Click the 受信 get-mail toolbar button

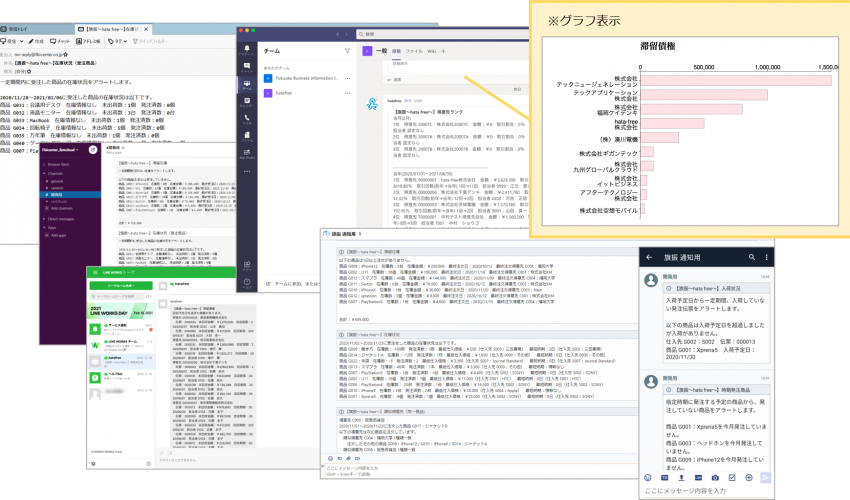pyautogui.click(x=8, y=41)
